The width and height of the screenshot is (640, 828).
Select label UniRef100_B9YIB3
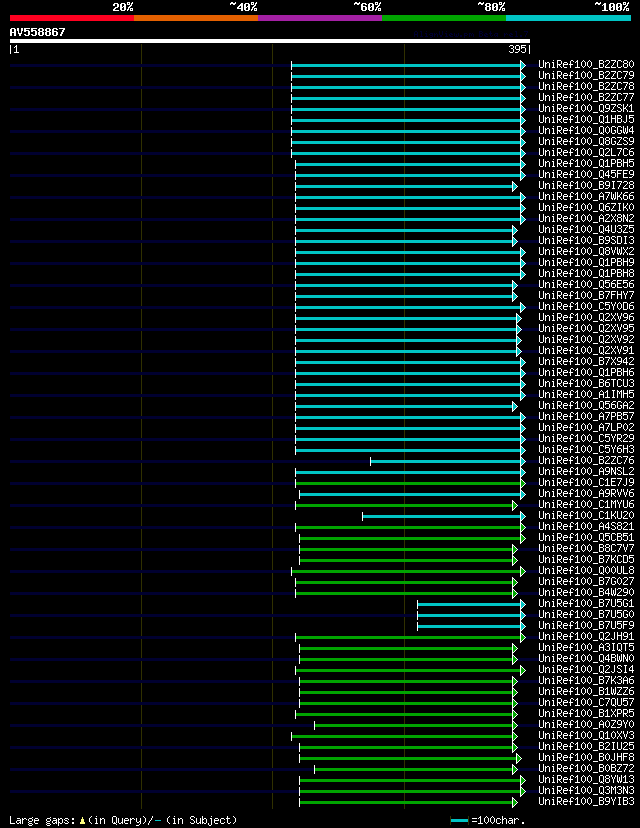[586, 802]
